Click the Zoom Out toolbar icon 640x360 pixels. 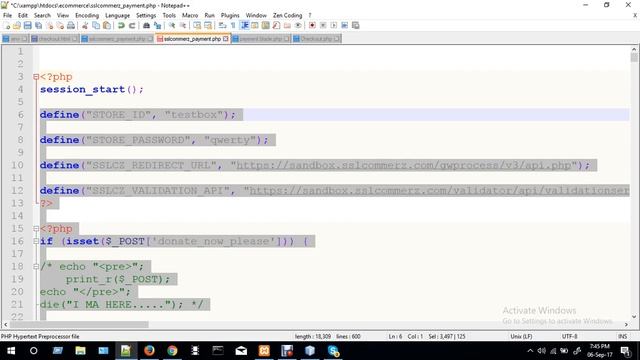183,25
